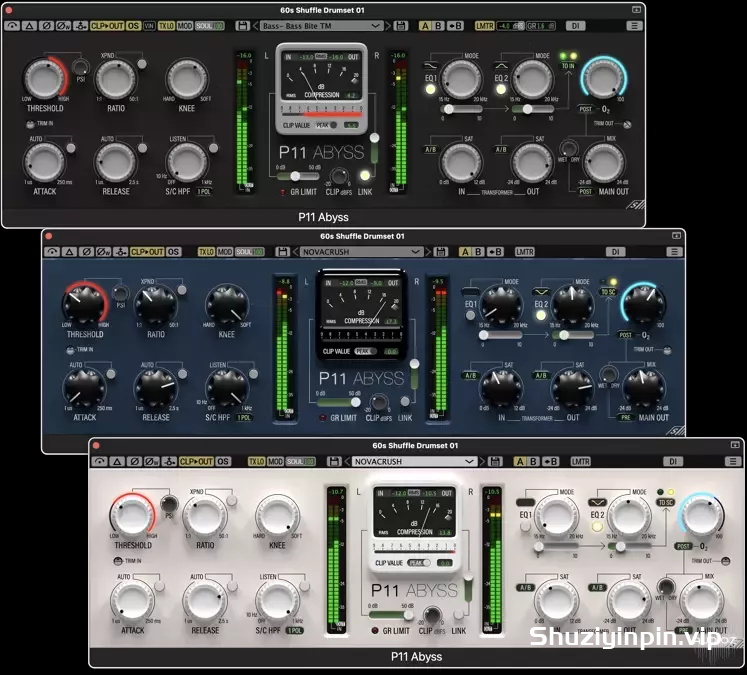Click PEAK selector in blue window meter
Viewport: 747px width, 675px height.
tap(365, 351)
